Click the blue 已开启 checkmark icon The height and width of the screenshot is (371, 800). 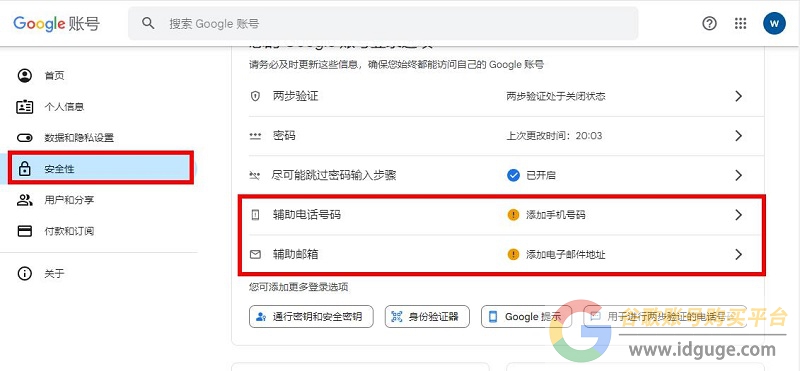pyautogui.click(x=513, y=176)
